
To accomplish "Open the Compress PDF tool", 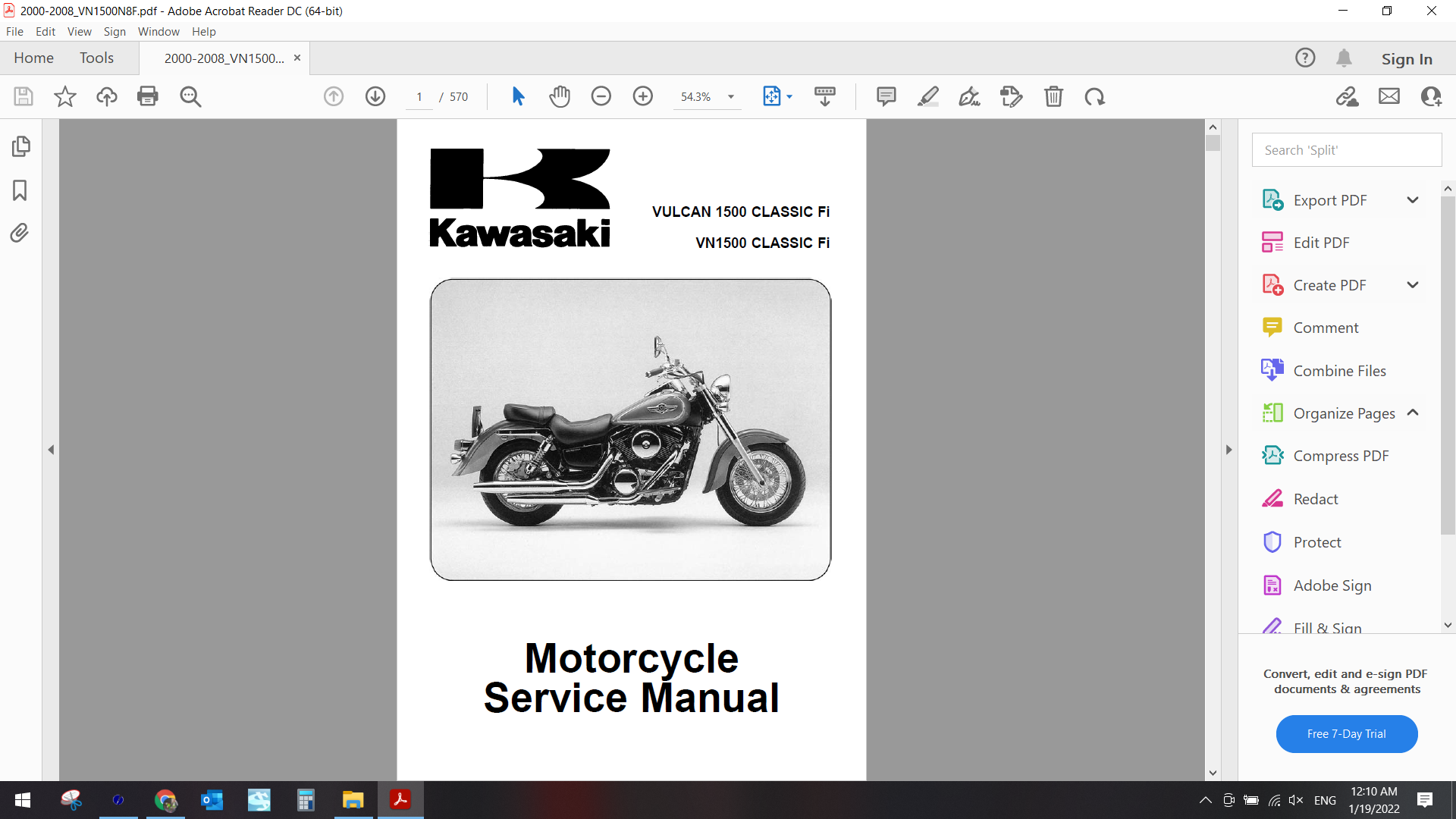I will (x=1341, y=456).
